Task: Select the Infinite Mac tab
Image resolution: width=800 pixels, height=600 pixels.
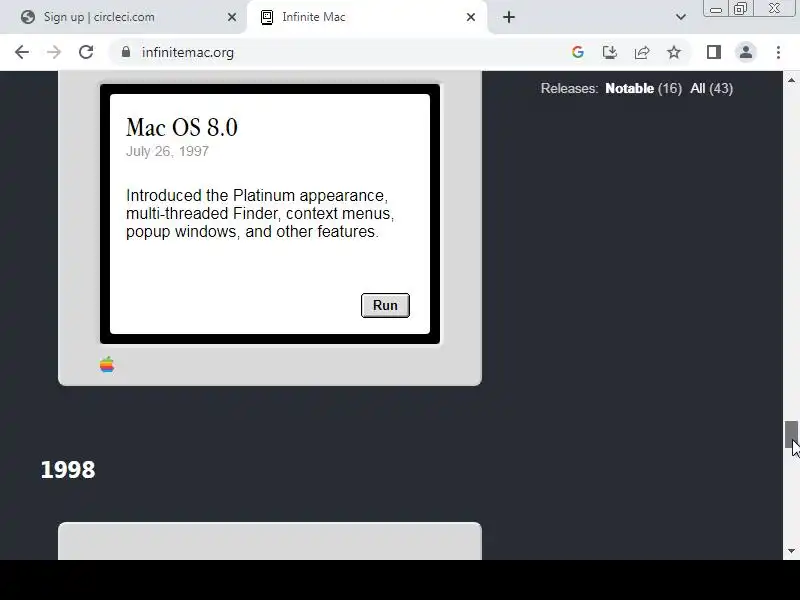Action: pos(367,17)
